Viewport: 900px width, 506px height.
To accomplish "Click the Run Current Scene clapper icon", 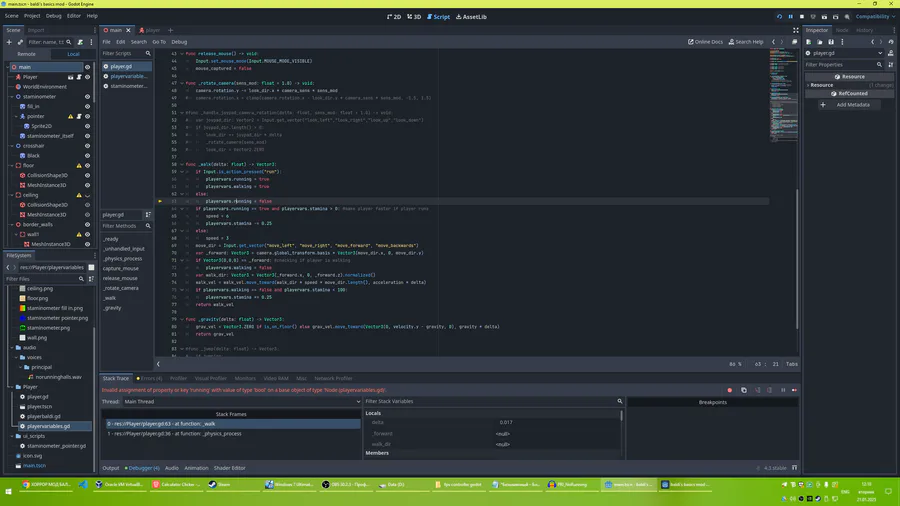I will click(824, 17).
